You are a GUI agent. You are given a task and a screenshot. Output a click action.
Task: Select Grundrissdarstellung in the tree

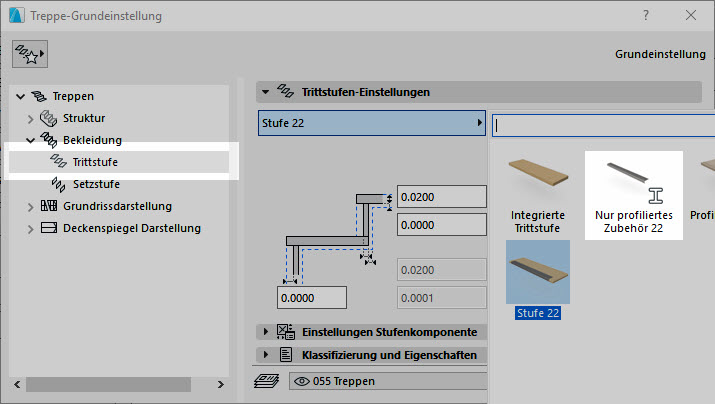click(117, 206)
